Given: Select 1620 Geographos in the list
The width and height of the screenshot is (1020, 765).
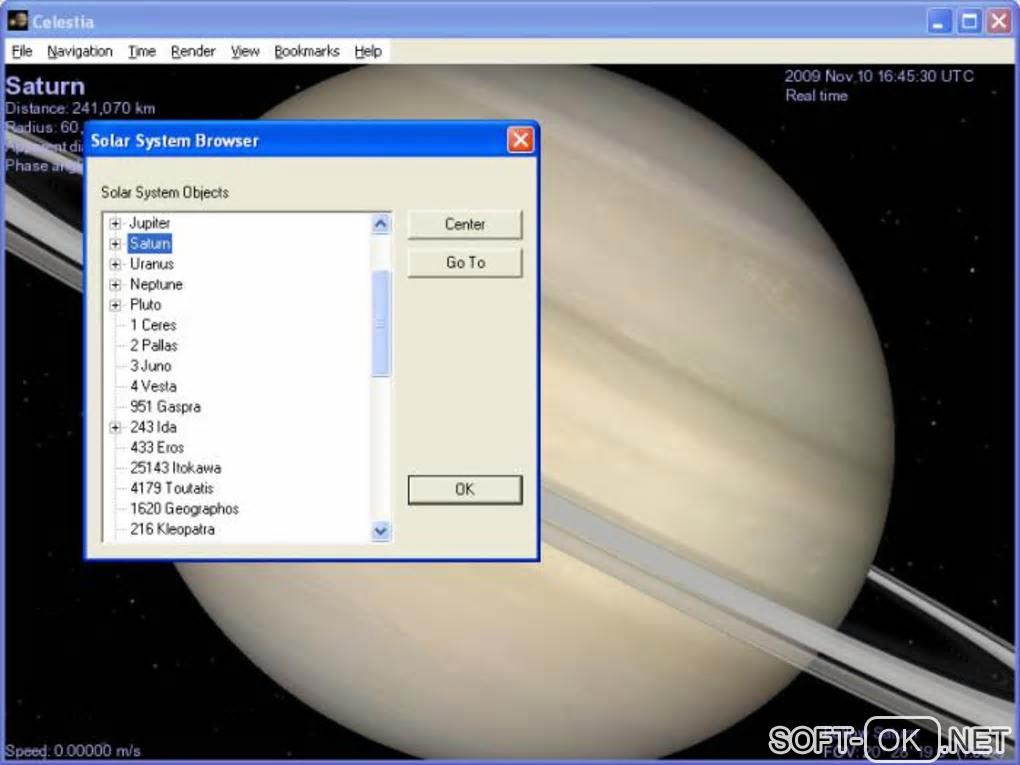Looking at the screenshot, I should tap(184, 509).
